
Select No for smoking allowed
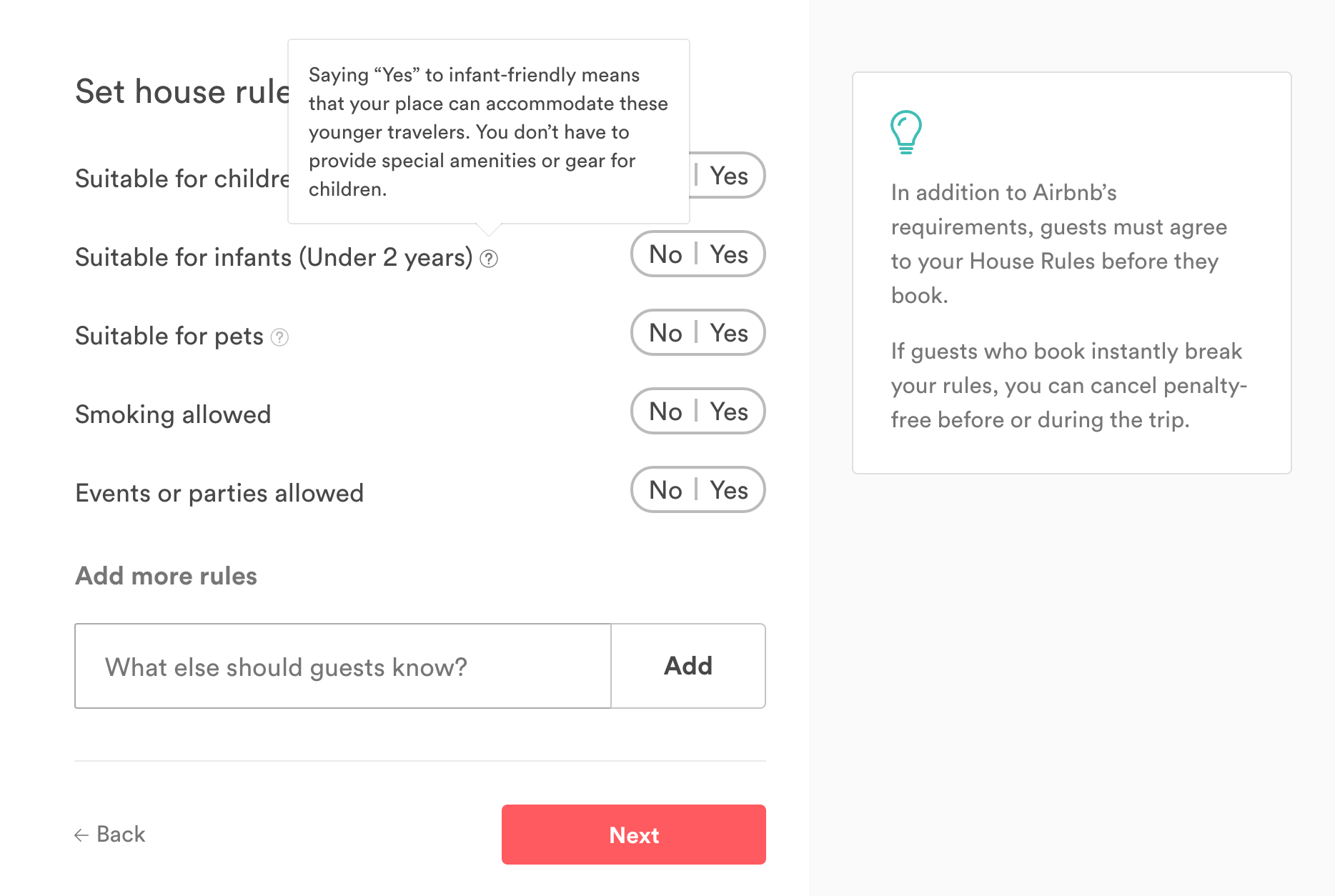coord(666,412)
